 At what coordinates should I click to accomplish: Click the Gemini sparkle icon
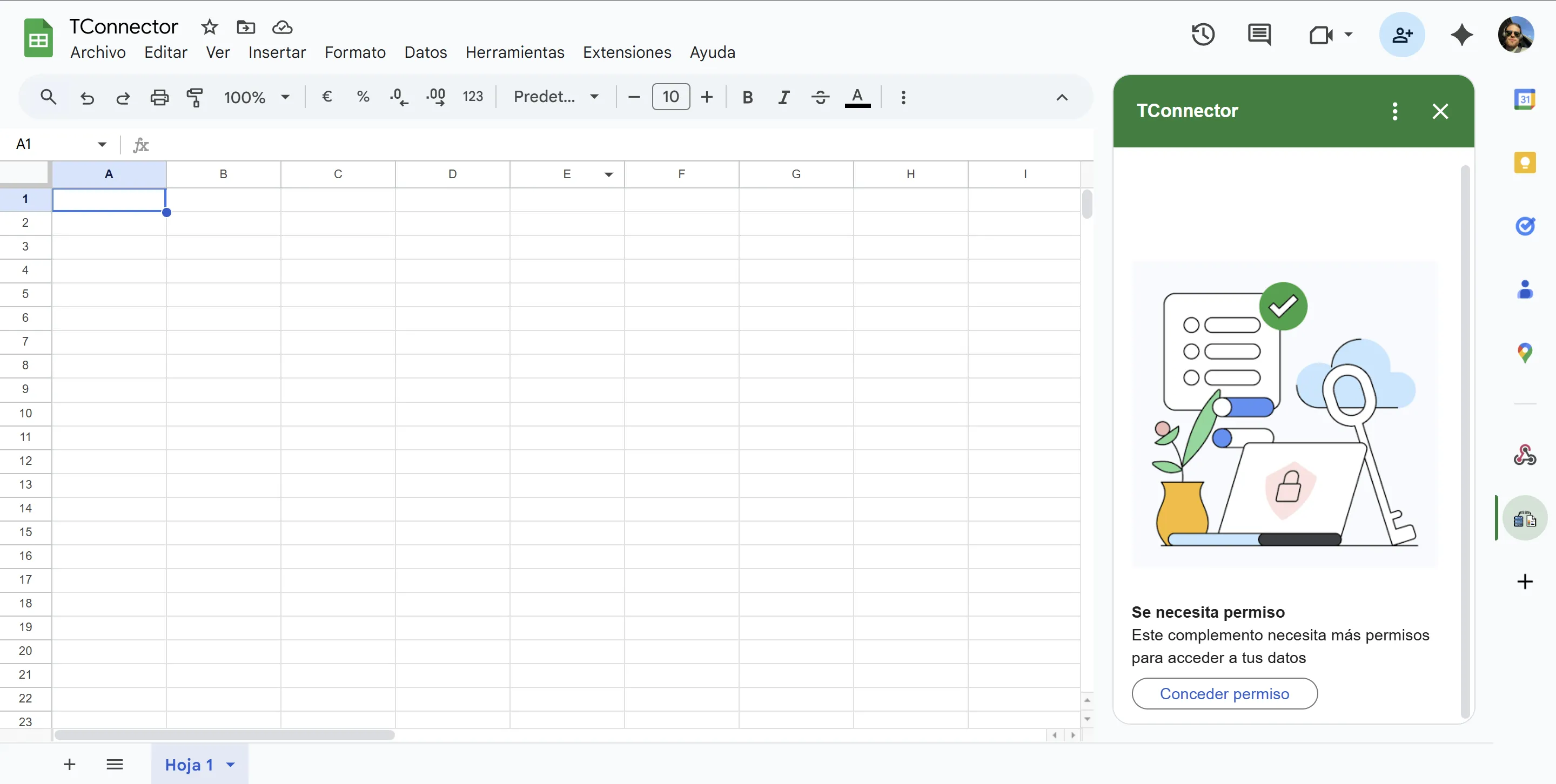click(1461, 35)
